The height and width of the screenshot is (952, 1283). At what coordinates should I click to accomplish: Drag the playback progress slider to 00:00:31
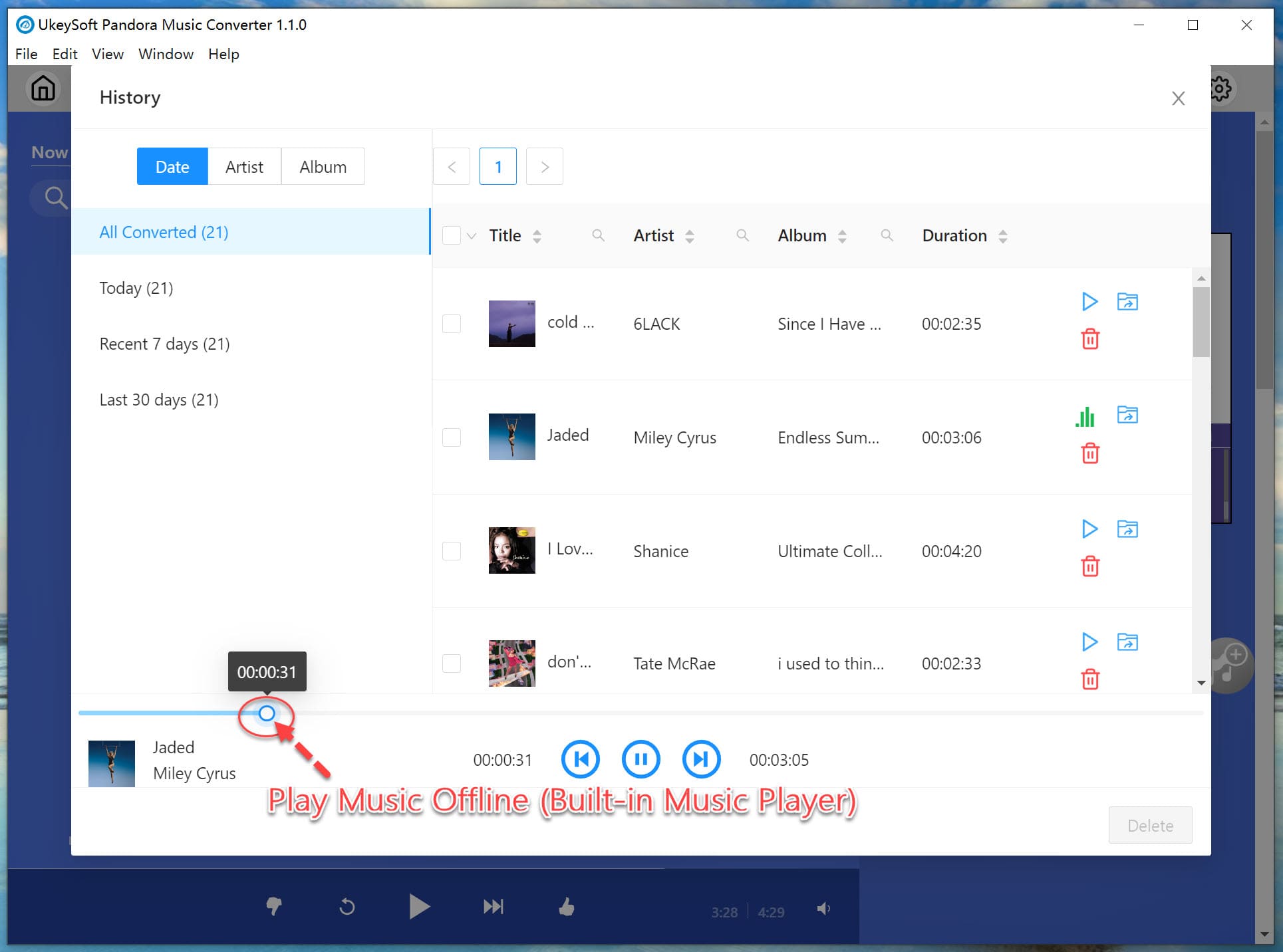[266, 712]
